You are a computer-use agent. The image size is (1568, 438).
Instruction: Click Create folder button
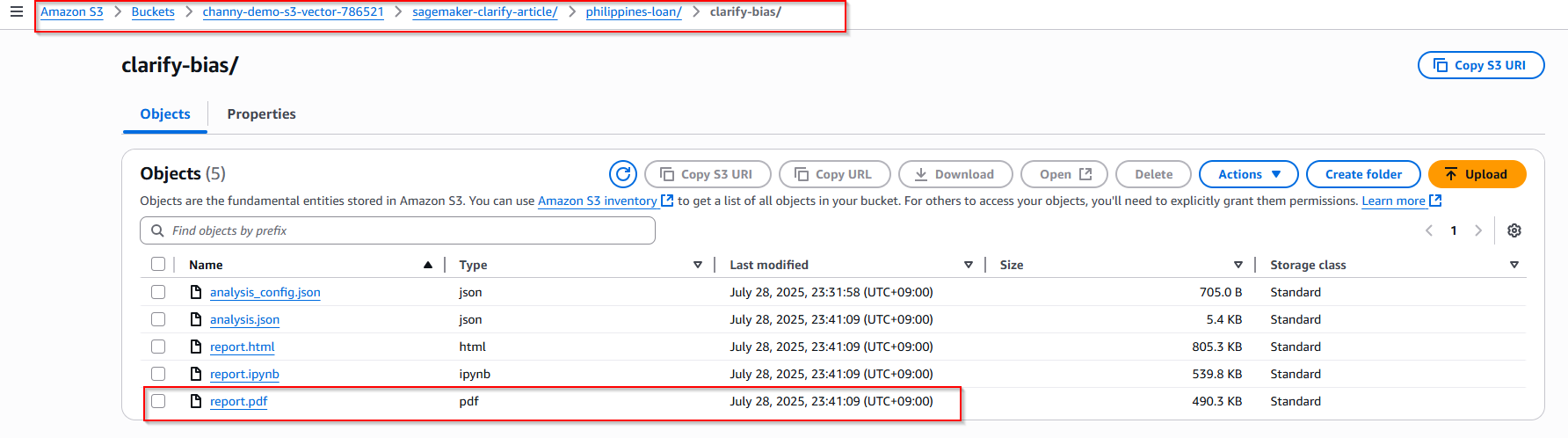pyautogui.click(x=1363, y=174)
